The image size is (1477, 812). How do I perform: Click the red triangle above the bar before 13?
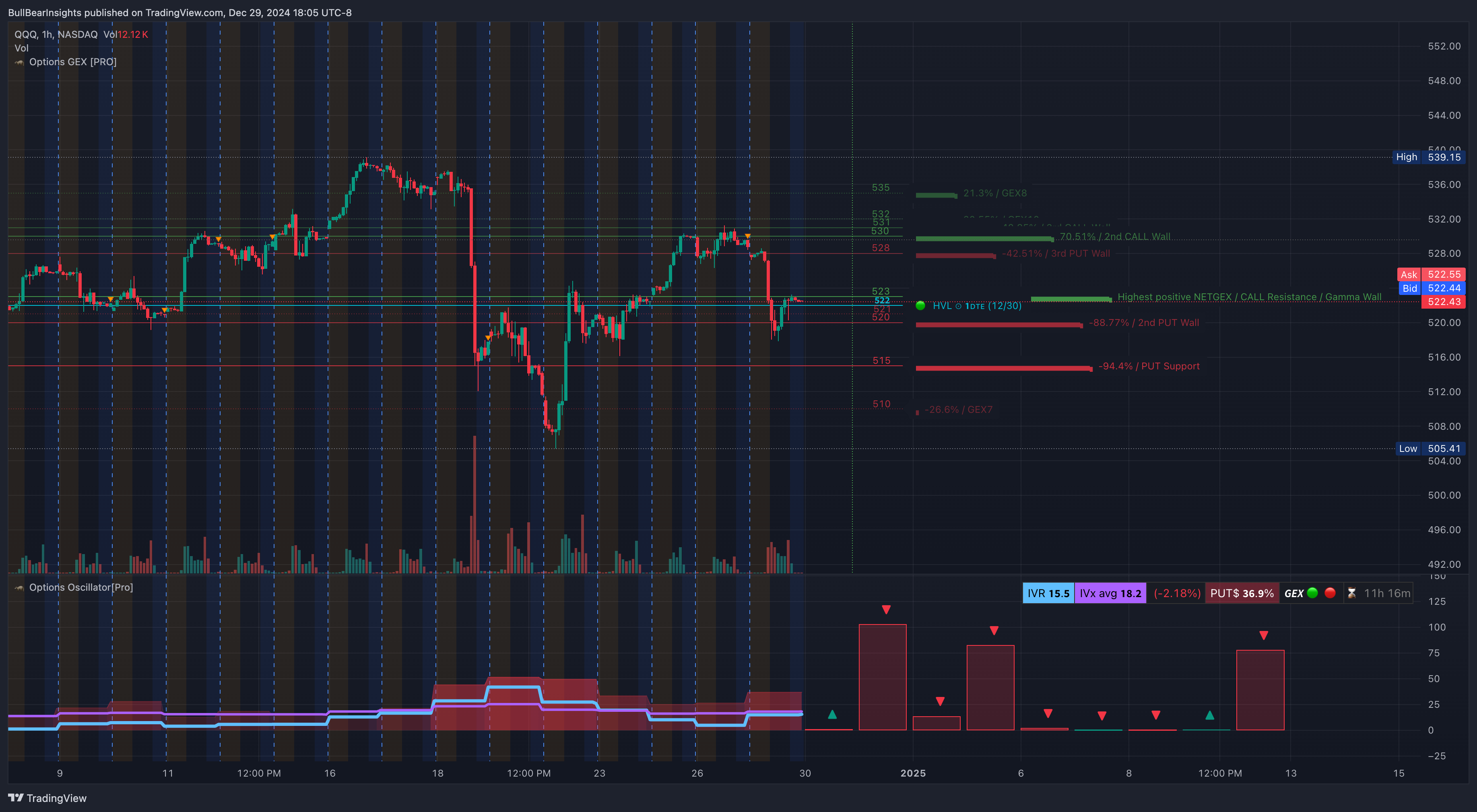click(1264, 635)
